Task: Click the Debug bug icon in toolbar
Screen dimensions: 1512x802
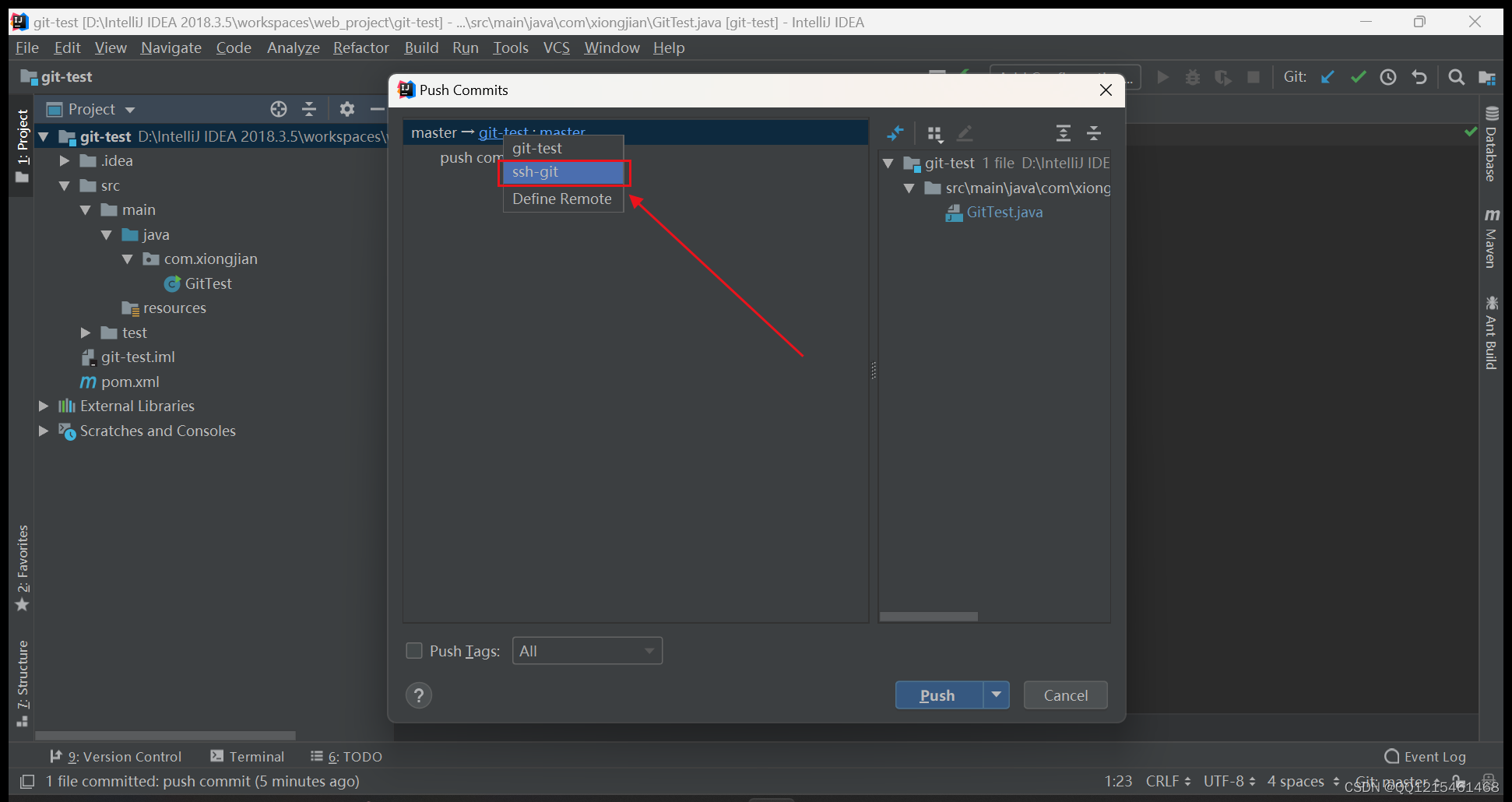Action: [x=1193, y=77]
